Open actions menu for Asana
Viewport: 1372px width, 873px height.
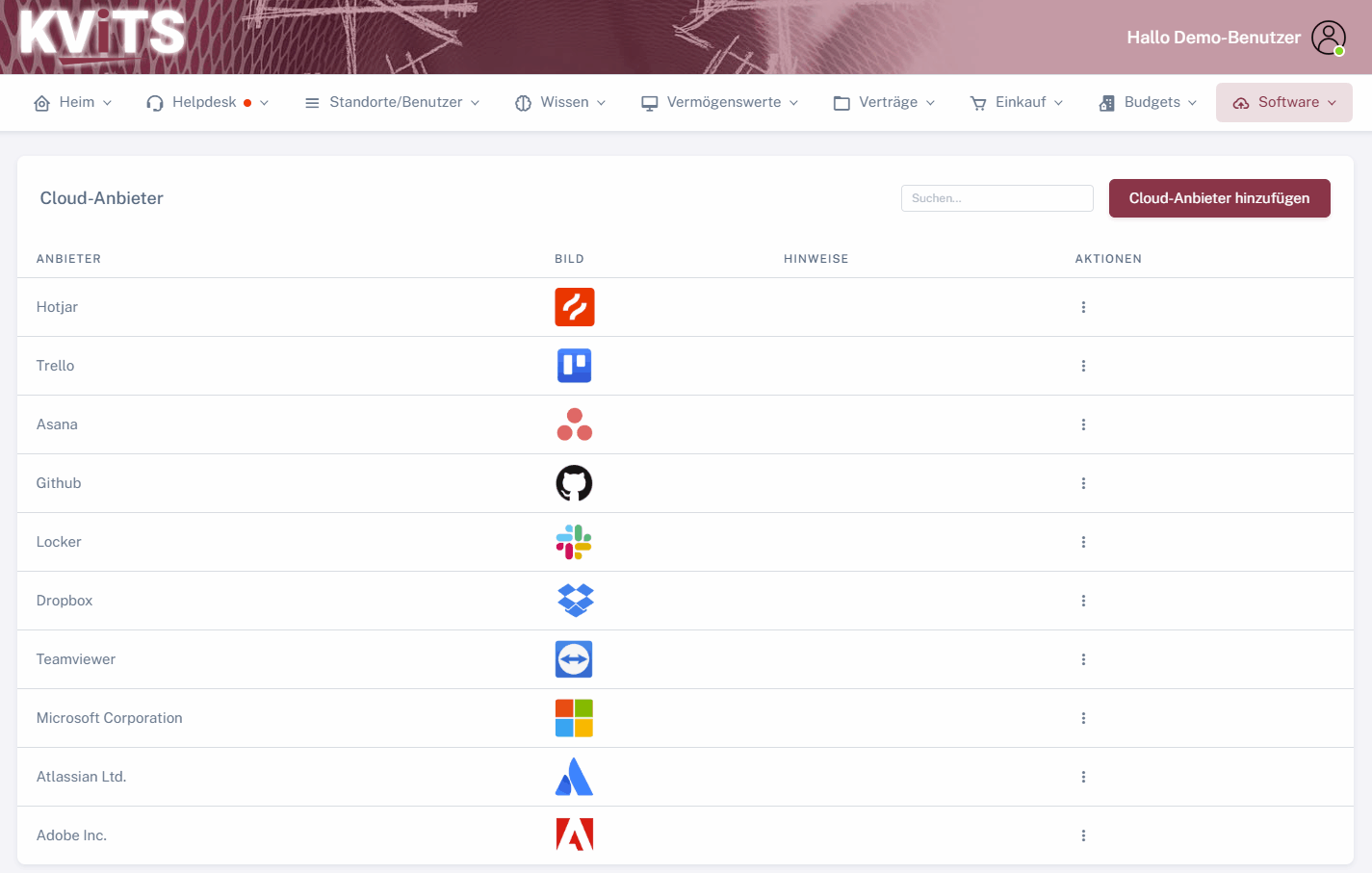click(x=1083, y=424)
